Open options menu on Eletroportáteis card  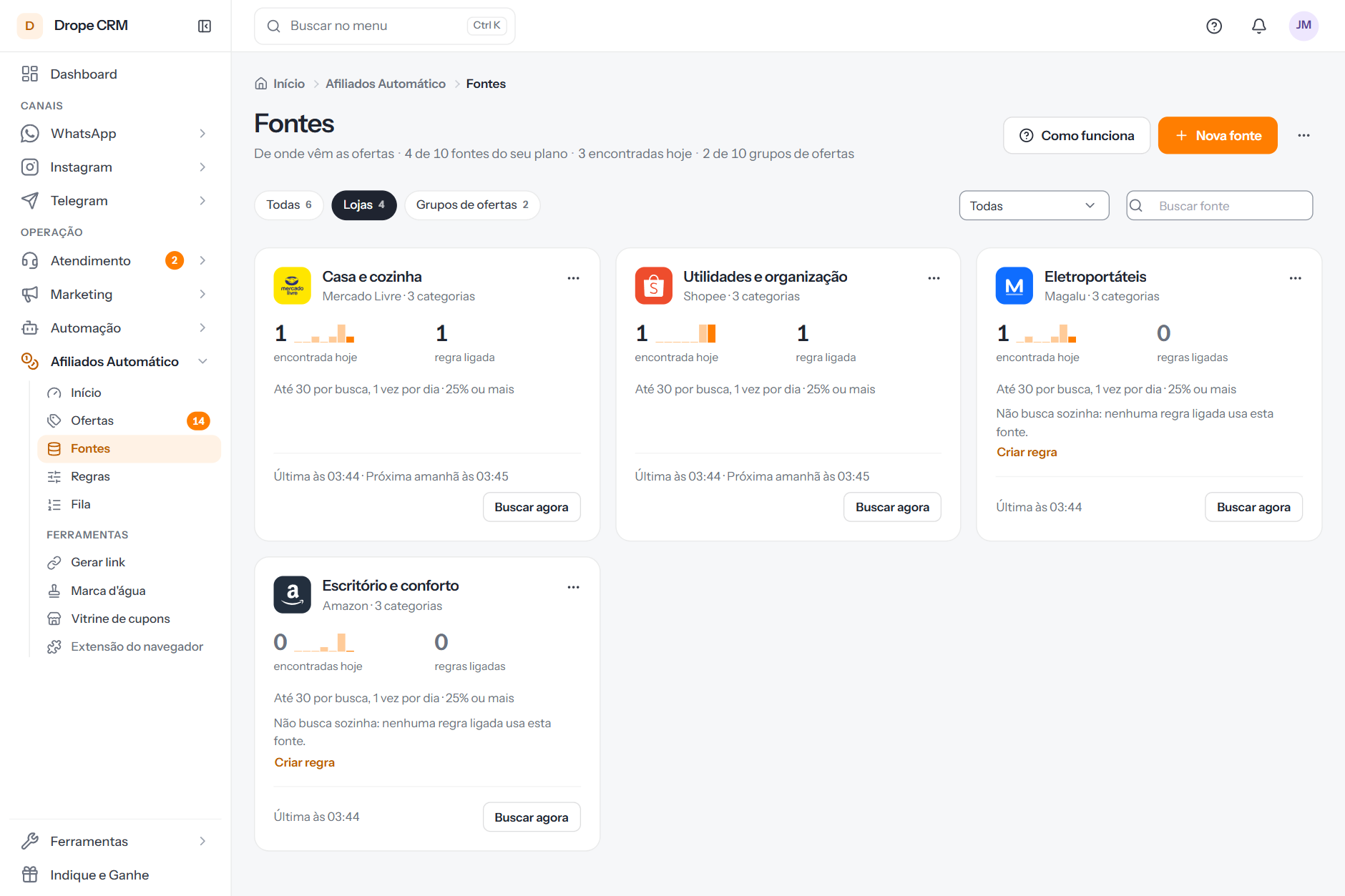point(1295,278)
